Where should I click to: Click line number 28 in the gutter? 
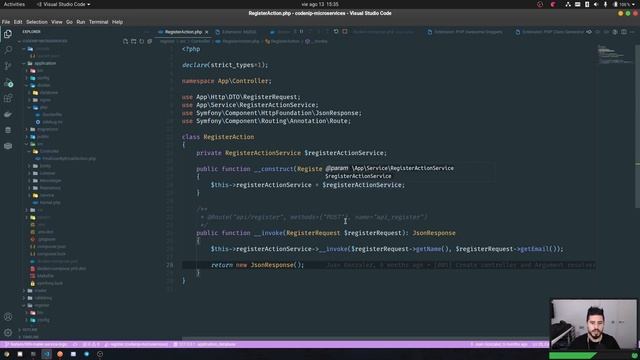[x=169, y=265]
